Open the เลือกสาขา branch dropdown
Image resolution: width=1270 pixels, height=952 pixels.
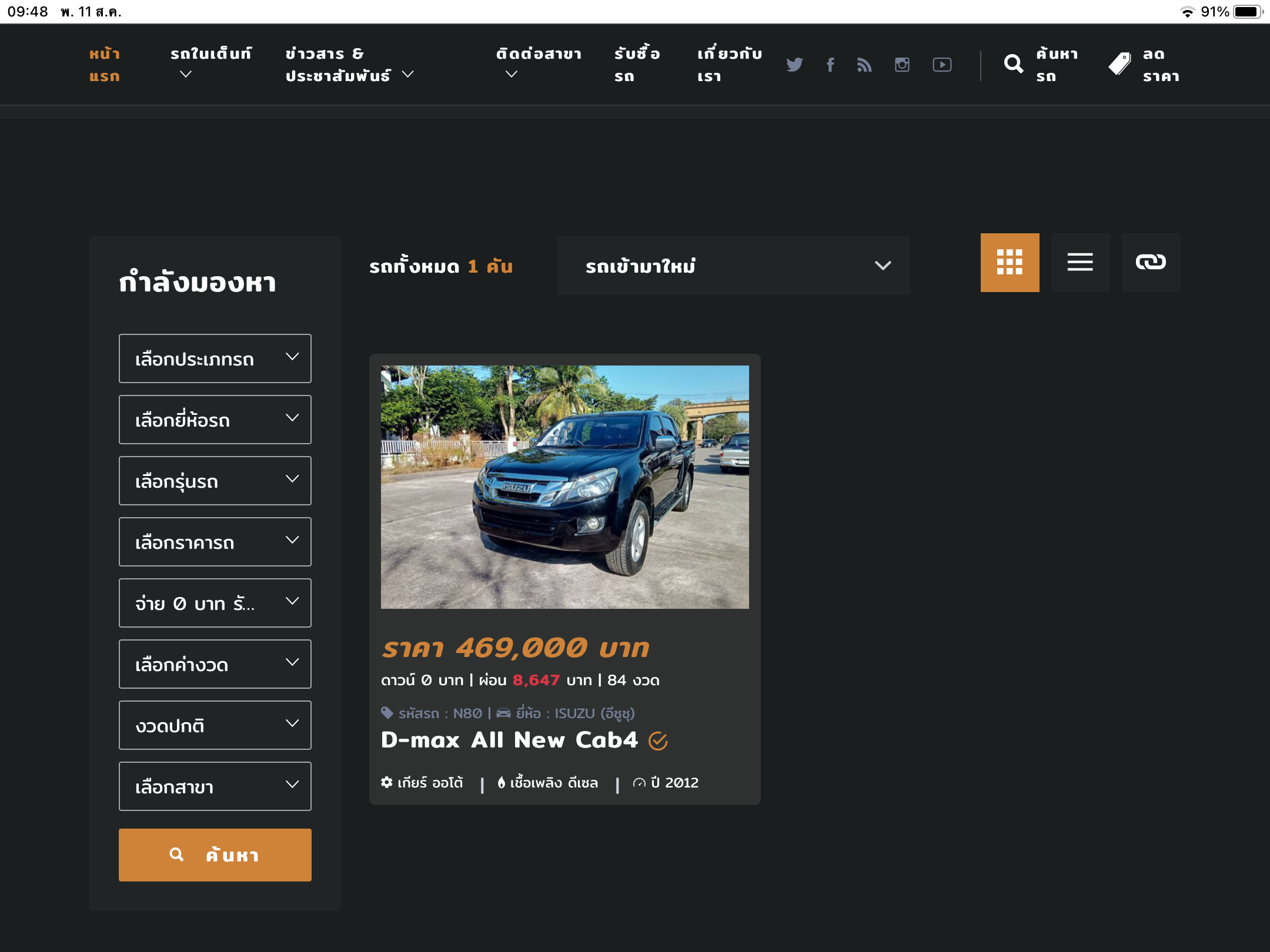(215, 786)
